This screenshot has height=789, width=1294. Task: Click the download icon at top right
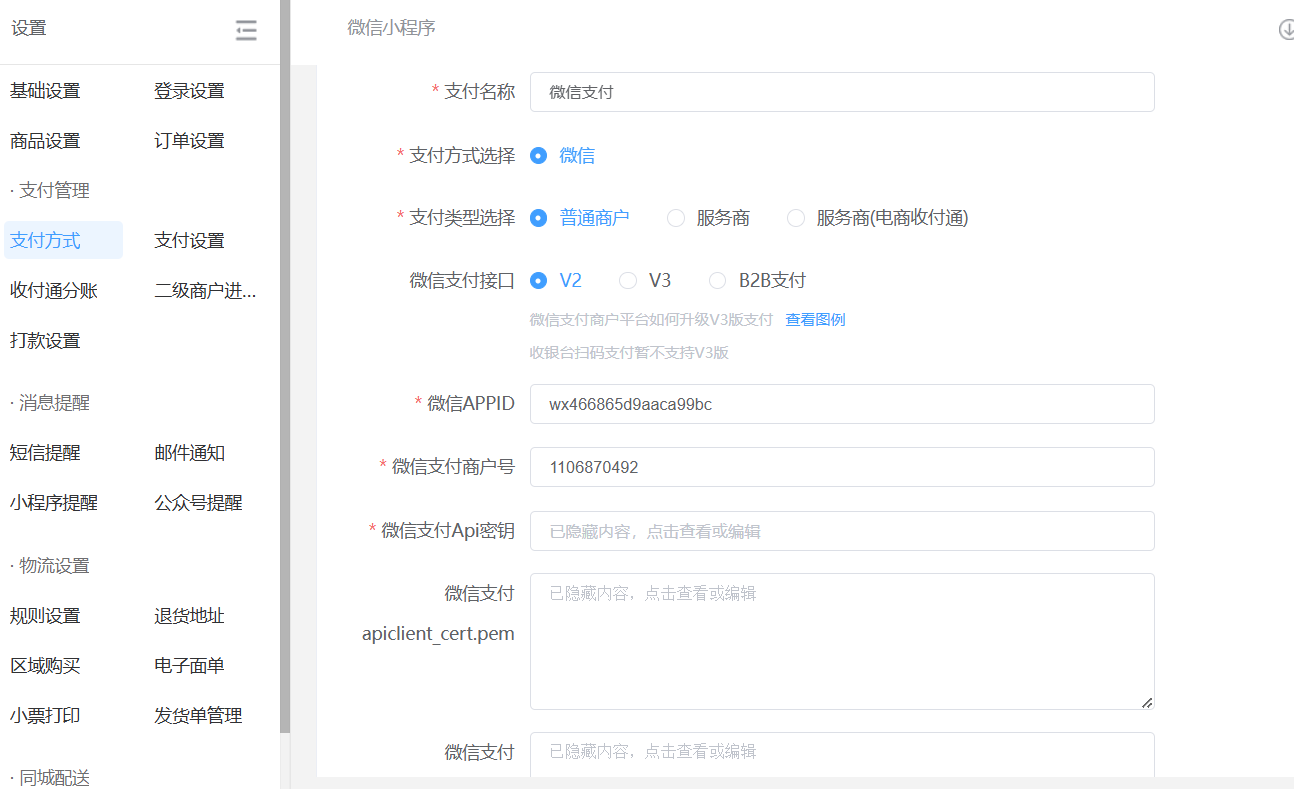pyautogui.click(x=1286, y=30)
